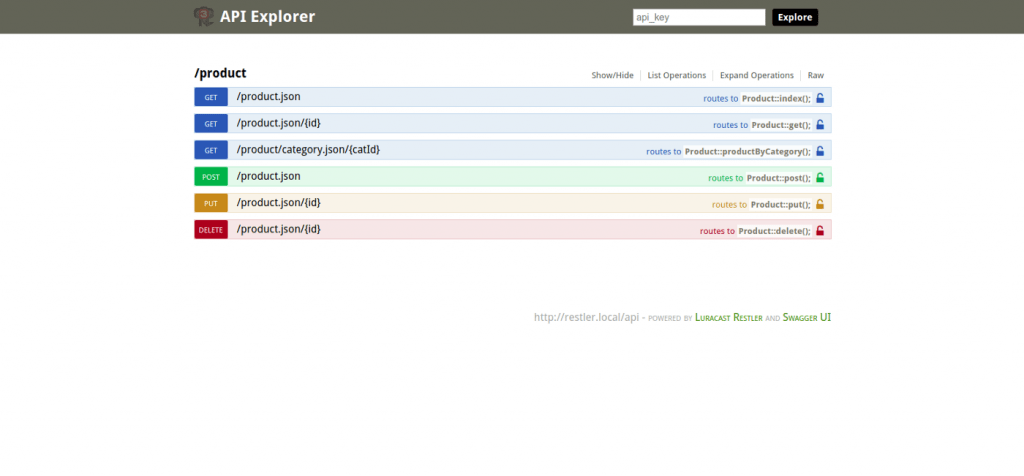Open the Luracast Restler footer link
Image resolution: width=1024 pixels, height=476 pixels.
(729, 317)
